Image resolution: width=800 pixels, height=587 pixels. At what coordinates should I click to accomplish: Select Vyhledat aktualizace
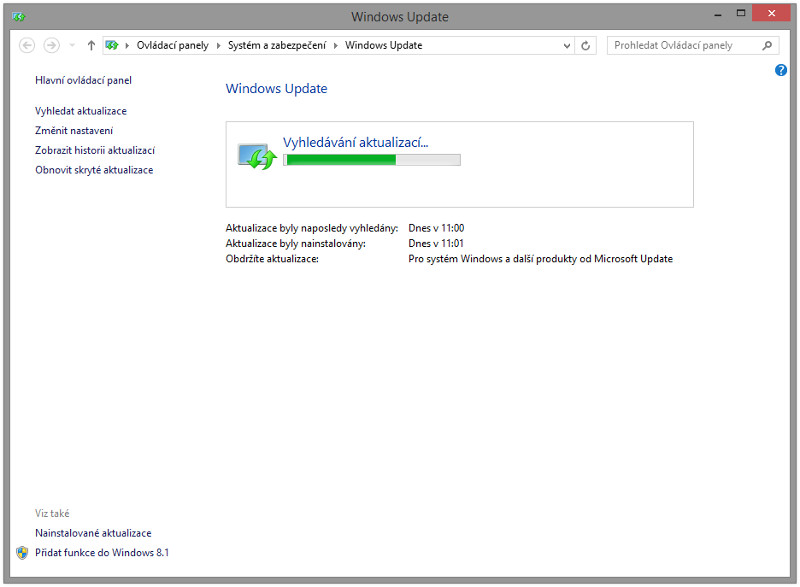81,111
